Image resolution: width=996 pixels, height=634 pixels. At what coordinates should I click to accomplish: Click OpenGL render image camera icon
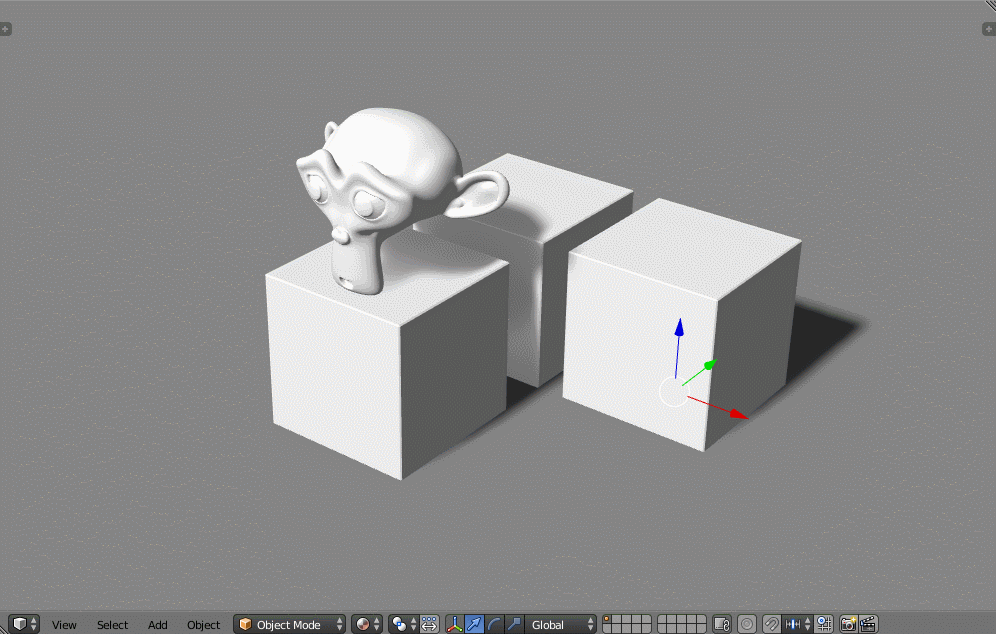tap(849, 624)
